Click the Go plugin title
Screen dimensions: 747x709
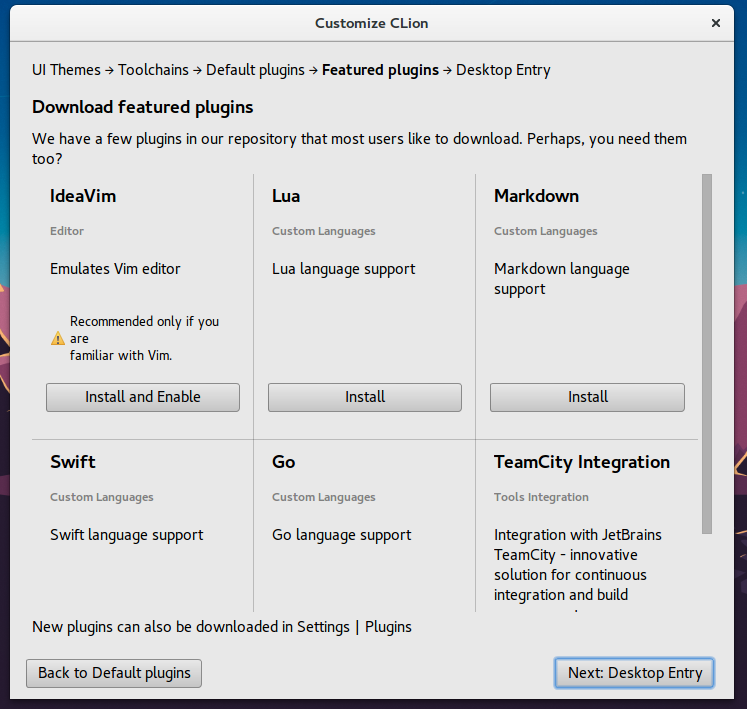coord(283,462)
